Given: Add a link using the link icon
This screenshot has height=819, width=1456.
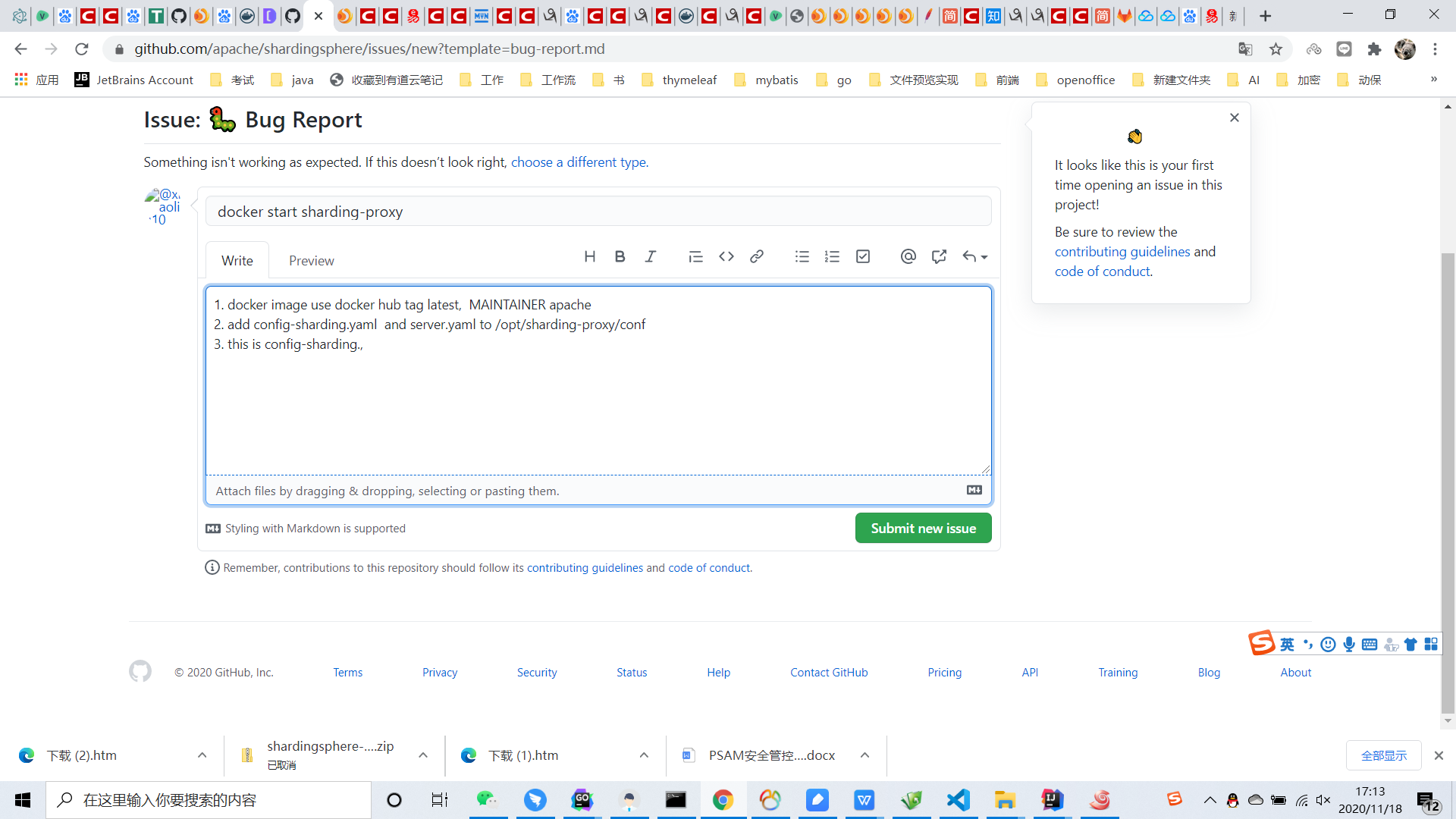Looking at the screenshot, I should [756, 256].
